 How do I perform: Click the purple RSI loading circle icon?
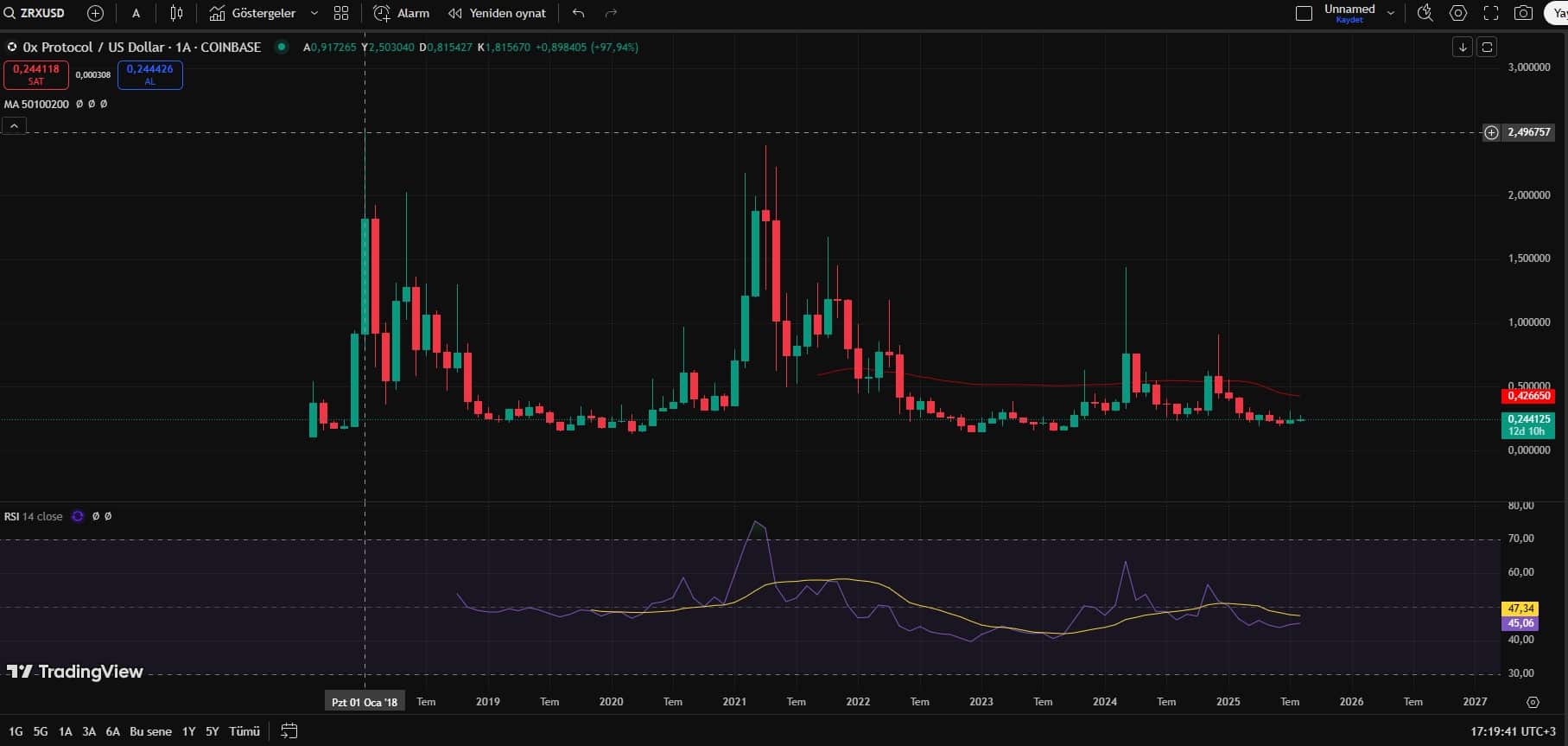(78, 516)
